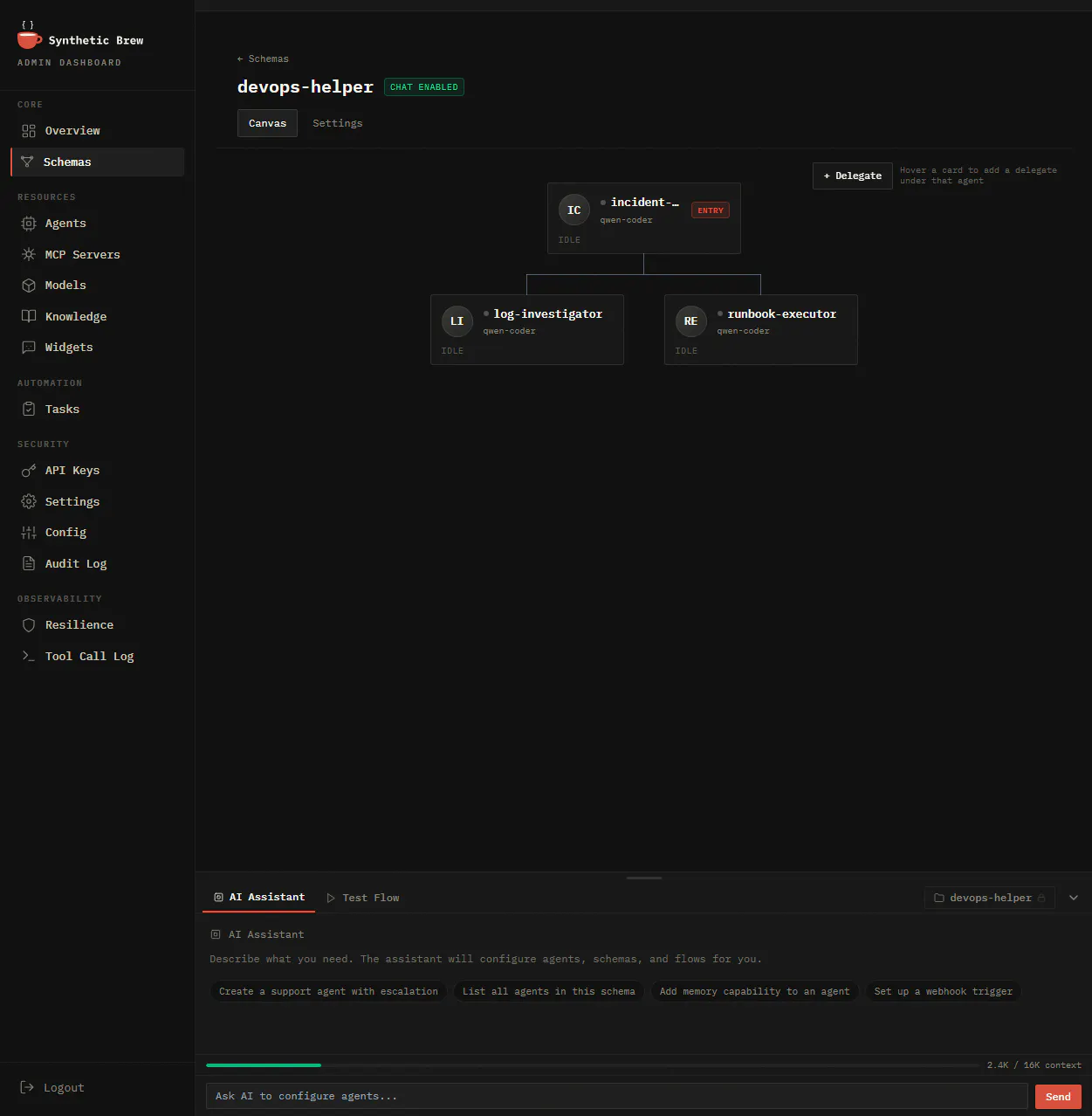This screenshot has width=1092, height=1116.
Task: Click the Agents chip icon
Action: (x=29, y=224)
